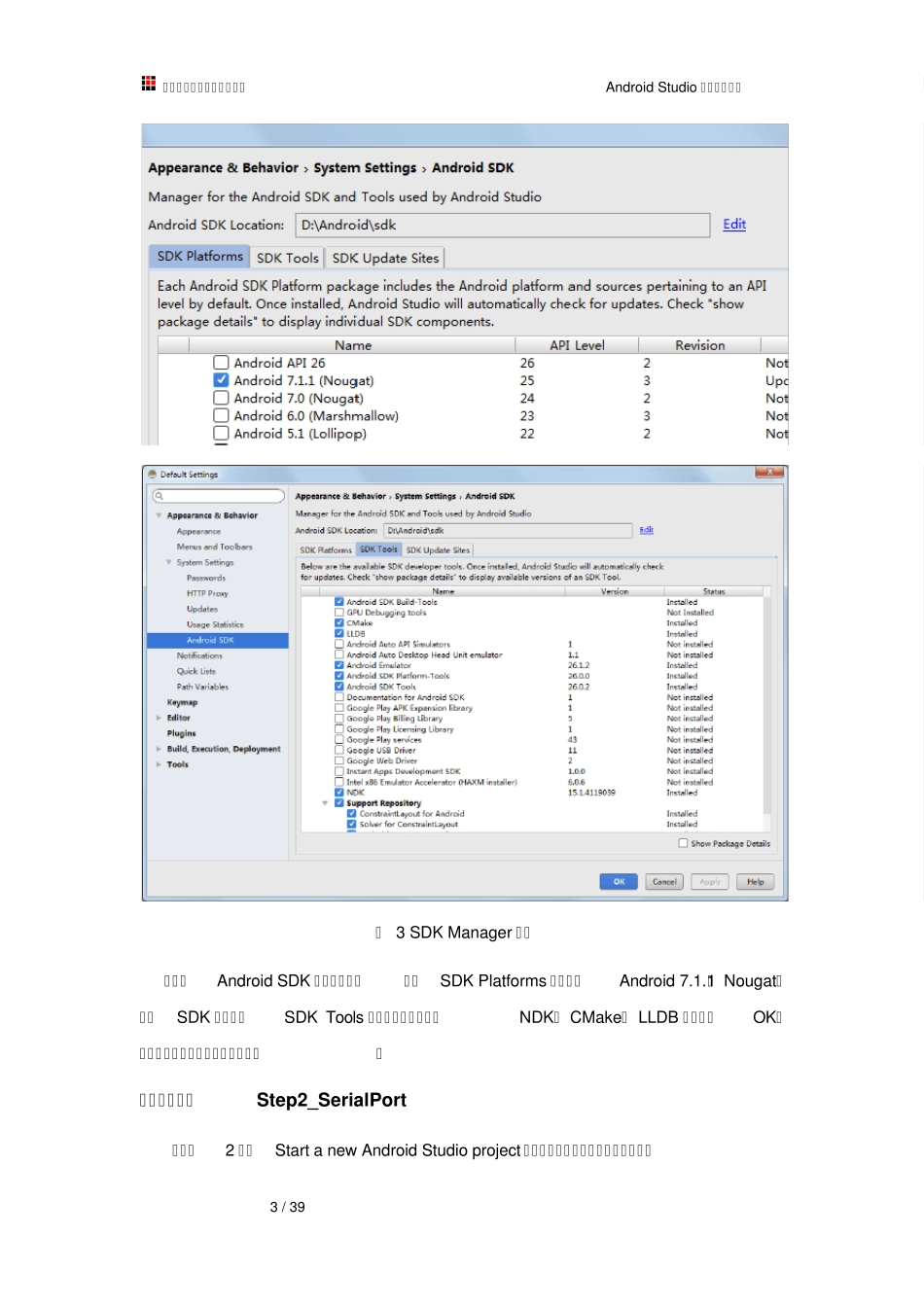Expand the Tools tree node arrow
924x1307 pixels.
pyautogui.click(x=159, y=764)
